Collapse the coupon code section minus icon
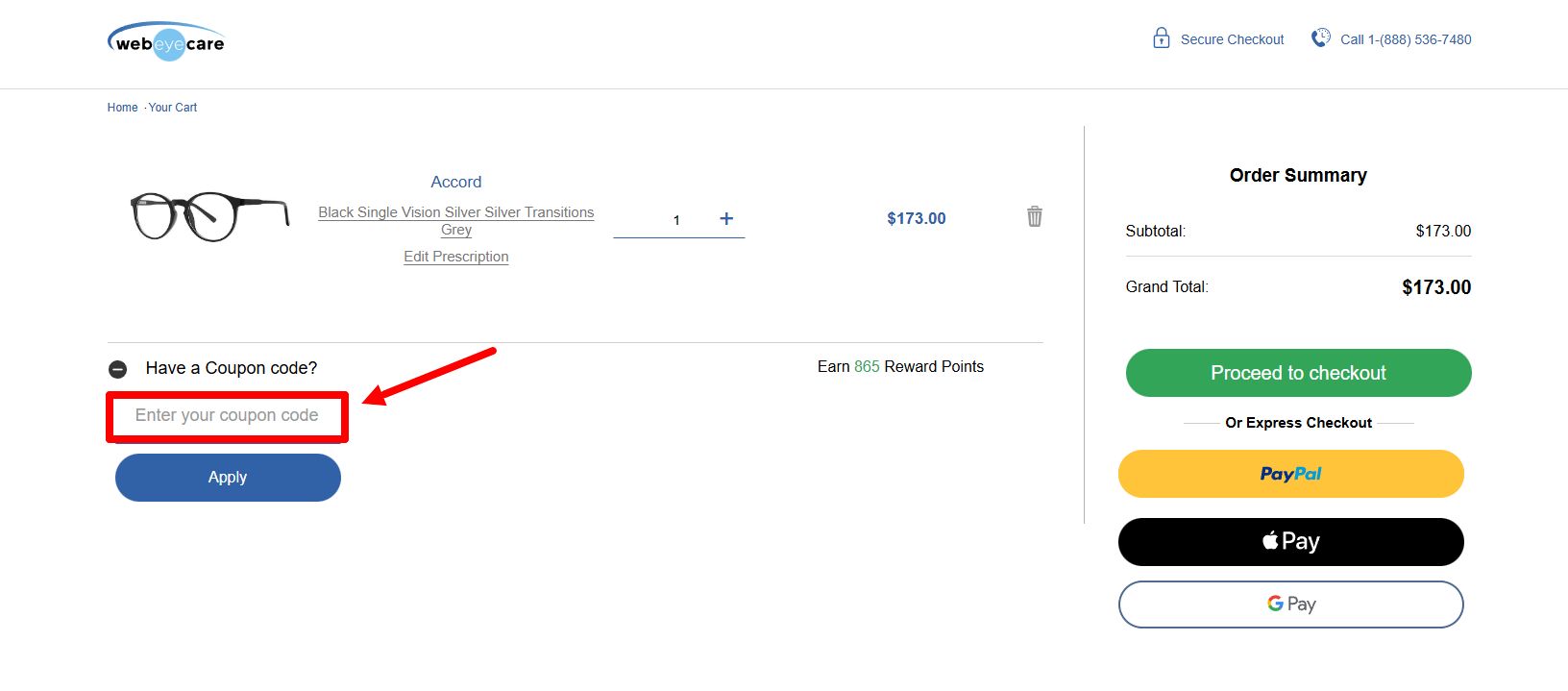1568x691 pixels. (x=118, y=369)
